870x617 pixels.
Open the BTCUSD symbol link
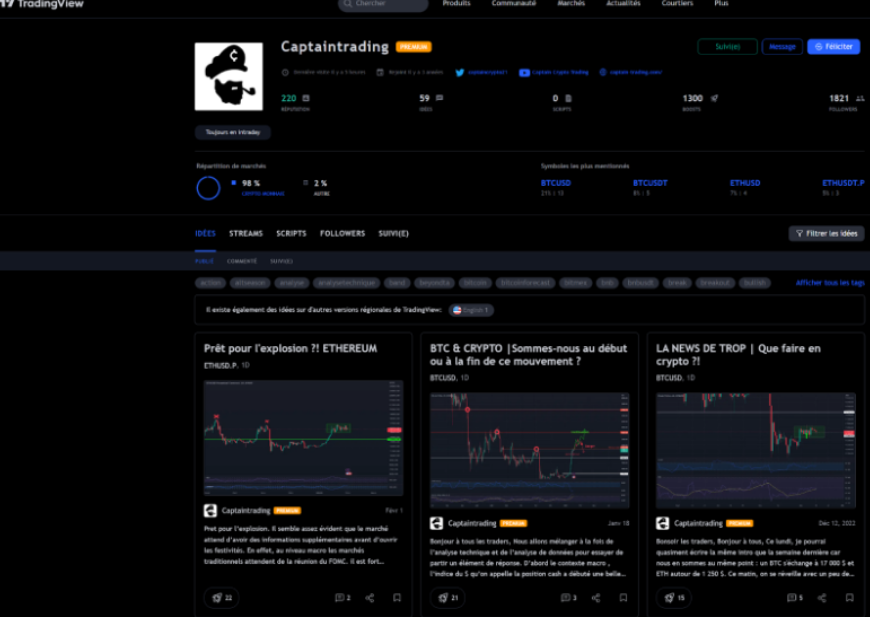554,183
